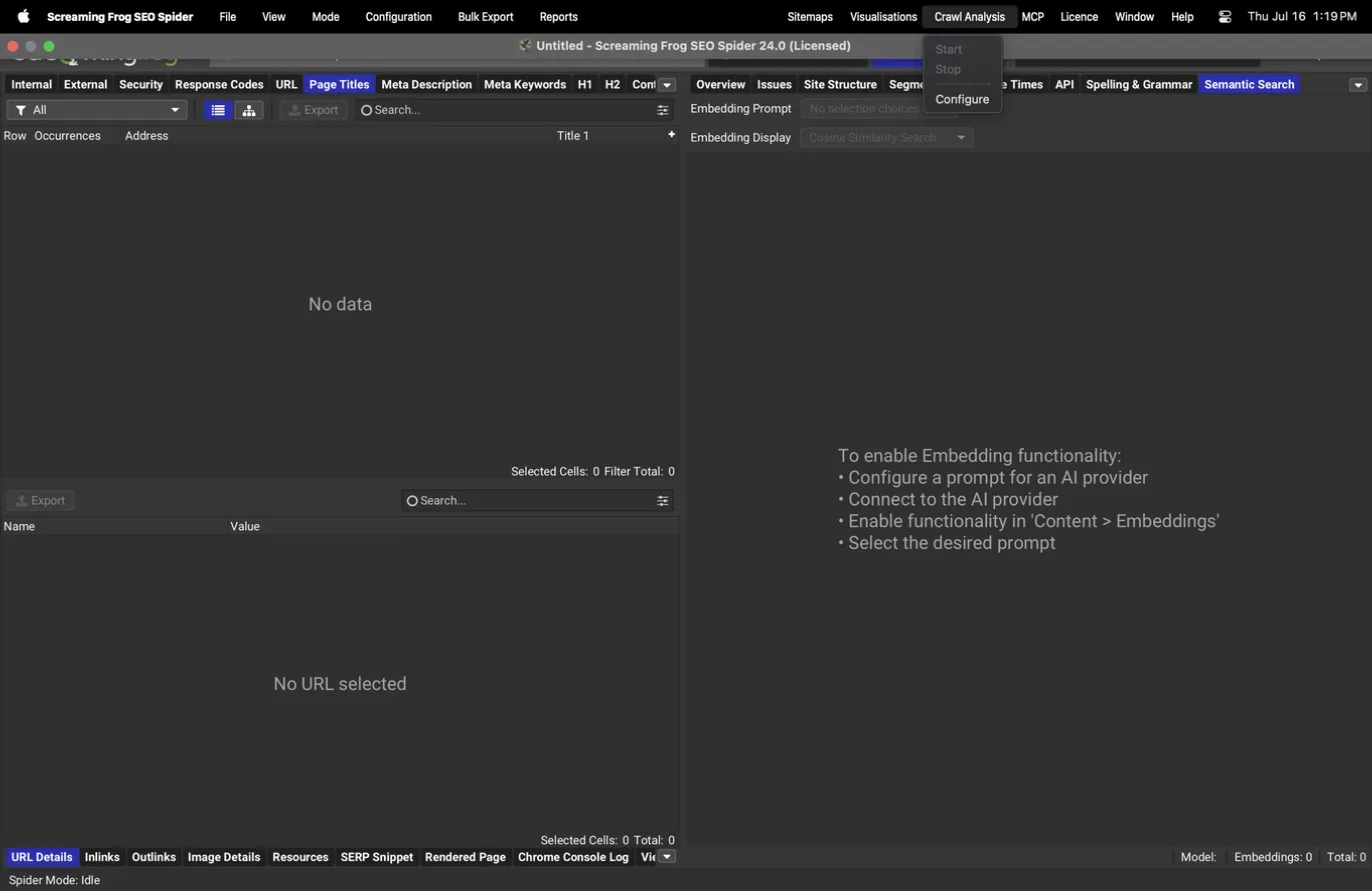Image resolution: width=1372 pixels, height=891 pixels.
Task: Open the URL Details tab
Action: click(42, 857)
